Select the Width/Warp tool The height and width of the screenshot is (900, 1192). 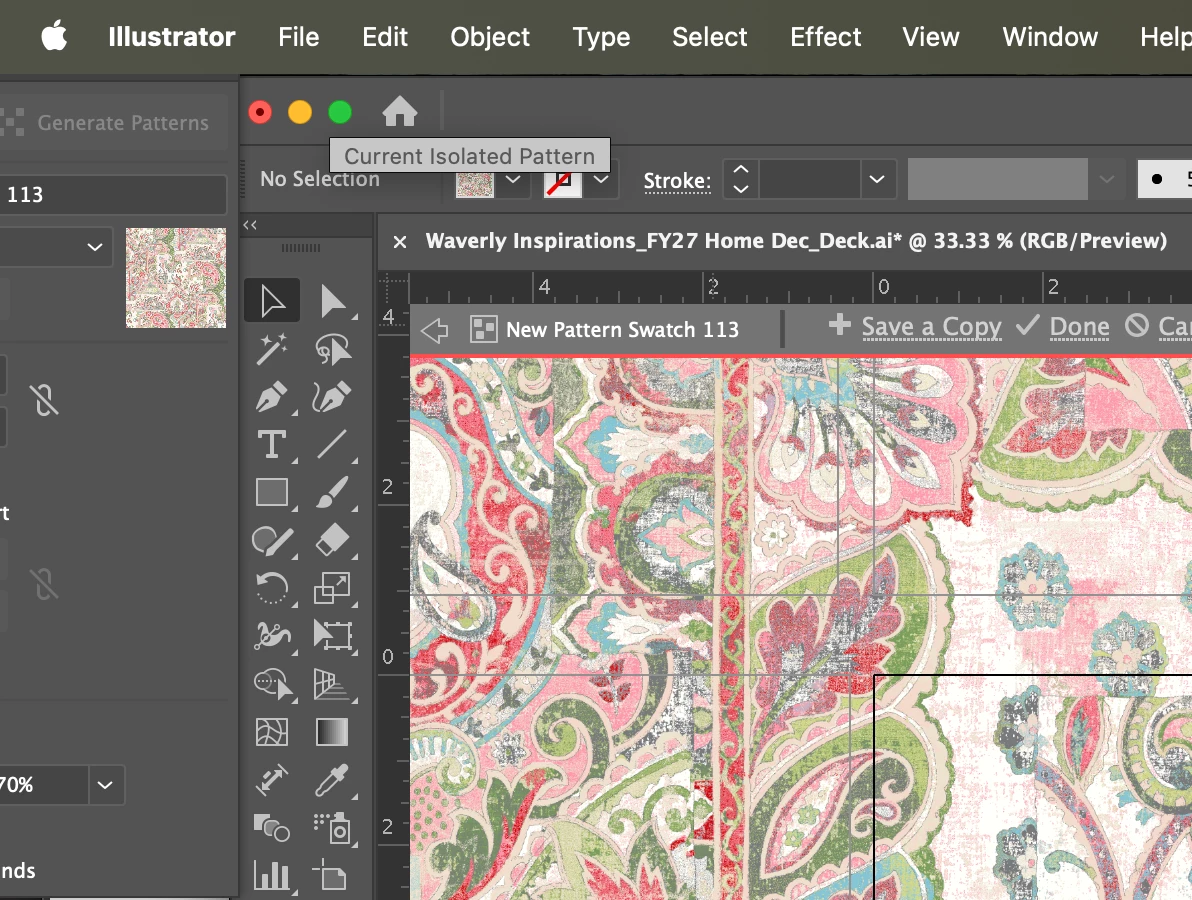(x=272, y=636)
